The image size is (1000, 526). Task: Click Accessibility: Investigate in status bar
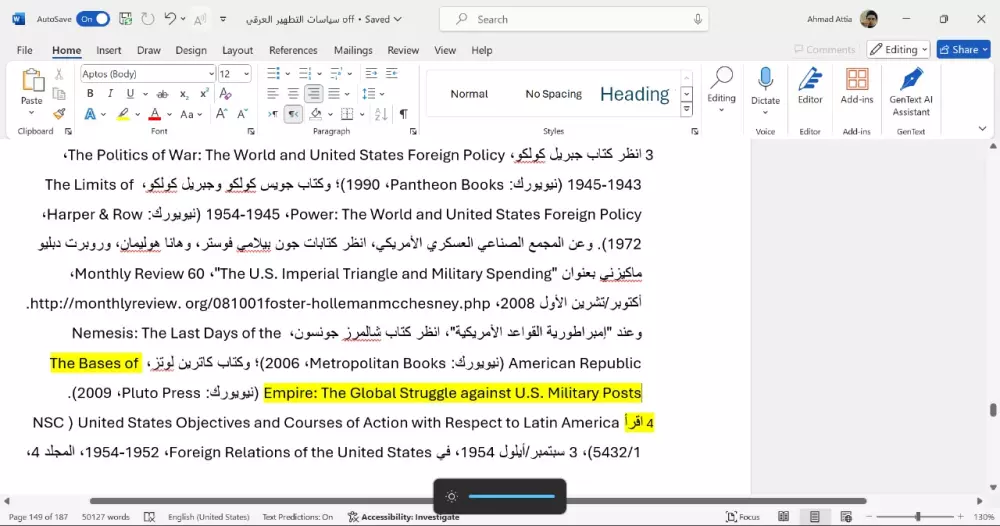[x=404, y=517]
